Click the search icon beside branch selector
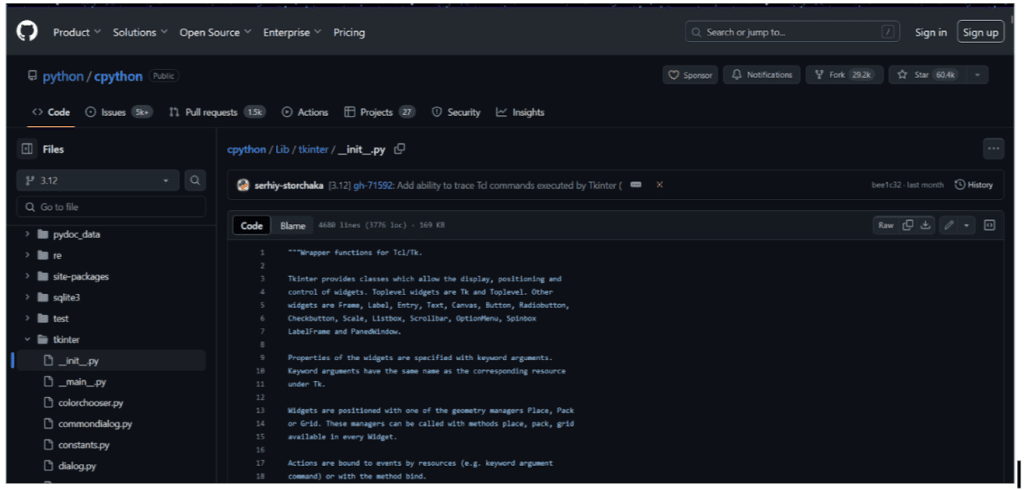The height and width of the screenshot is (490, 1024). point(195,181)
